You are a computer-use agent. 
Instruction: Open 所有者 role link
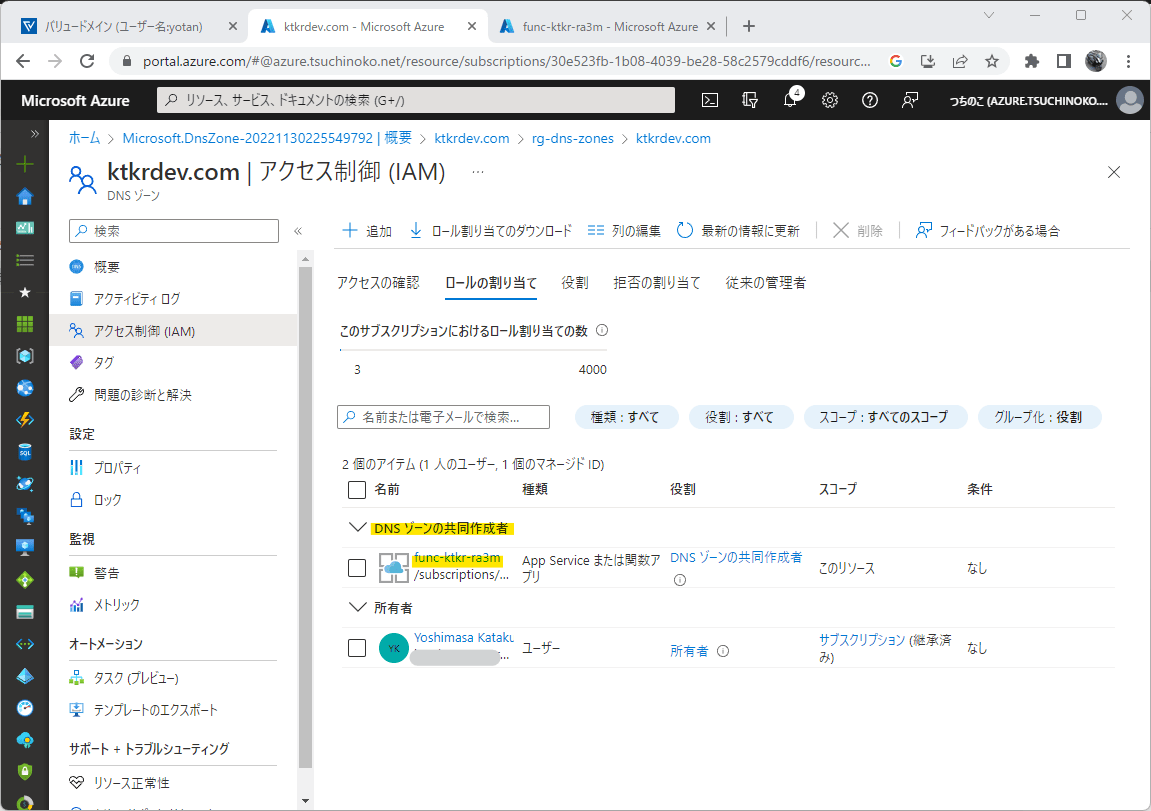[689, 651]
